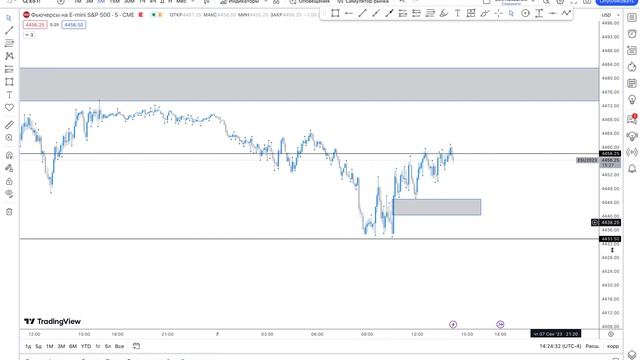The image size is (640, 360).
Task: Click the large gray zone rectangle at top of chart
Action: pos(309,84)
